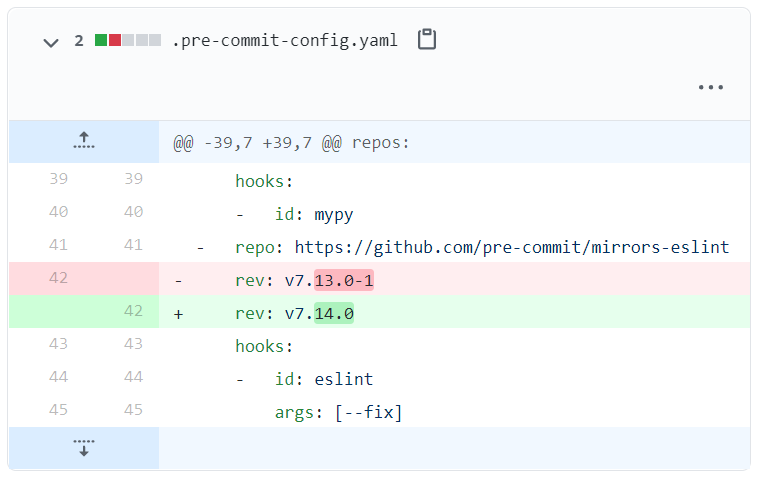Copy the file path to clipboard
The width and height of the screenshot is (758, 478).
coord(427,39)
